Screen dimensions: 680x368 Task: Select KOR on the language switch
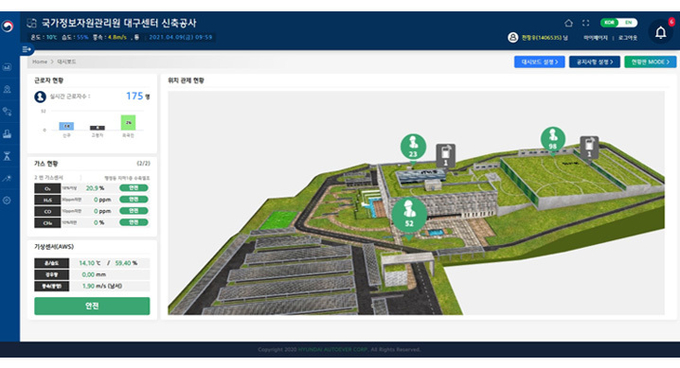[x=609, y=23]
